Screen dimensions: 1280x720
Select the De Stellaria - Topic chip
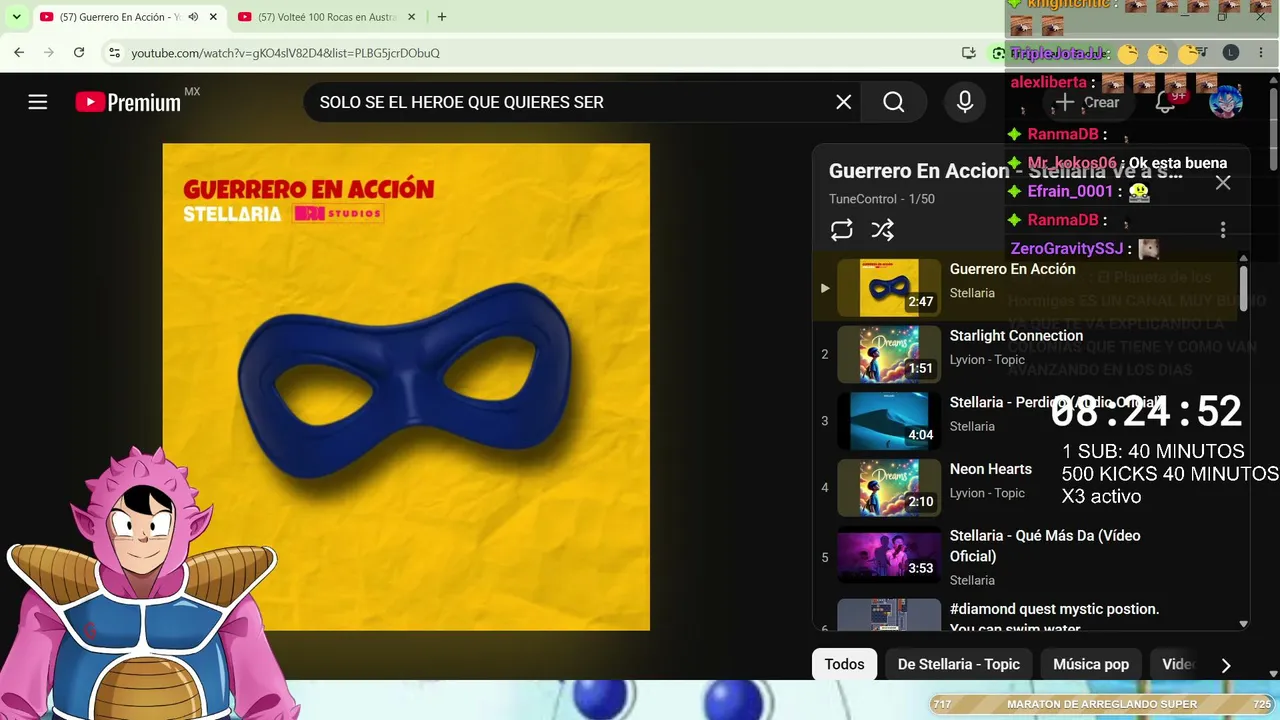959,664
